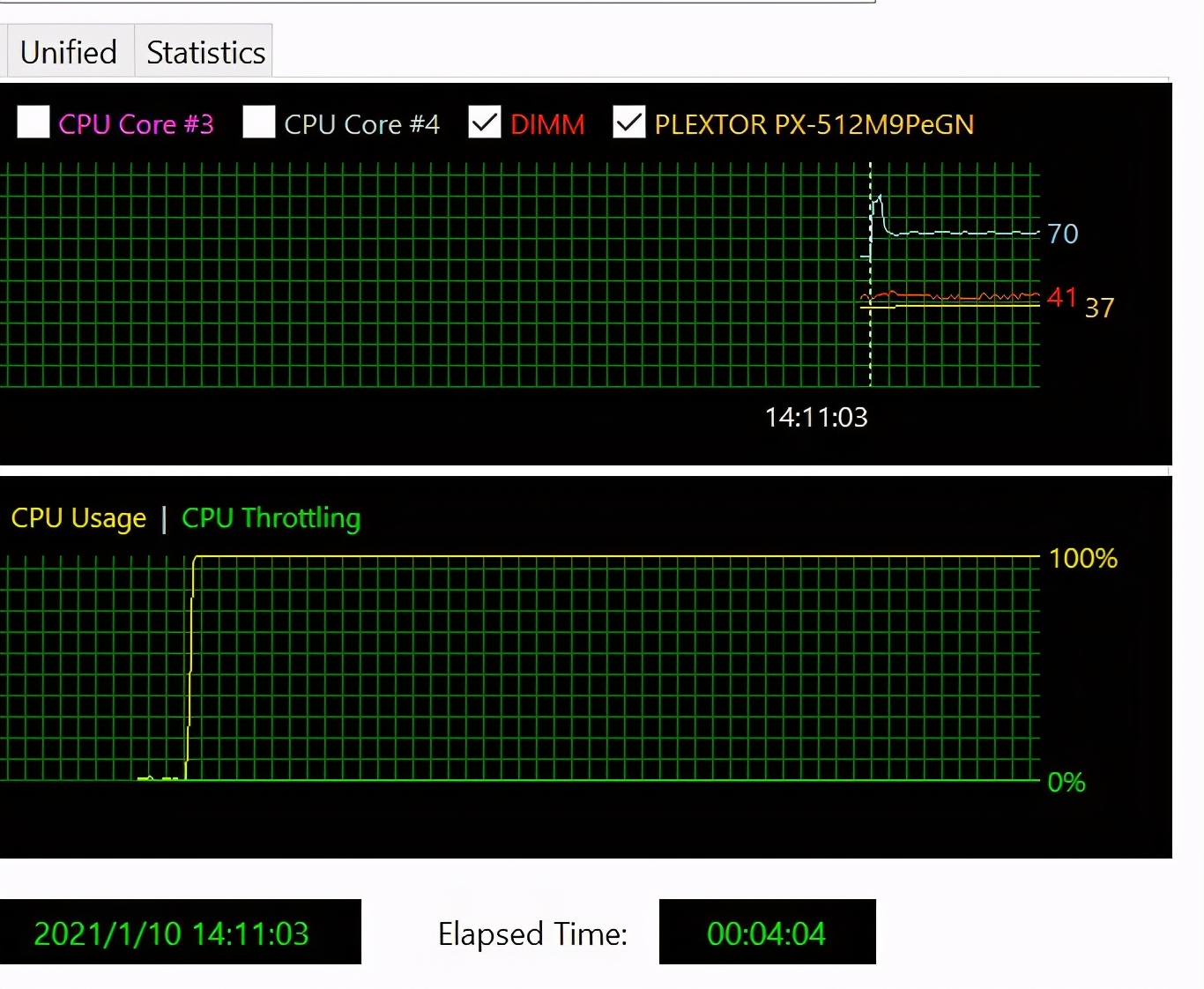
Task: Switch to the Unified tab
Action: coord(69,52)
